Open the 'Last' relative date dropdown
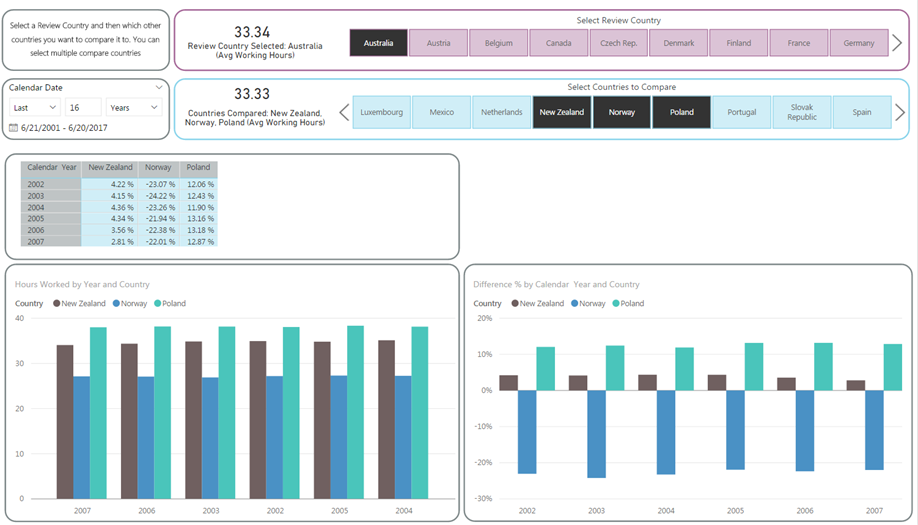Viewport: 918px width, 525px height. coord(35,108)
